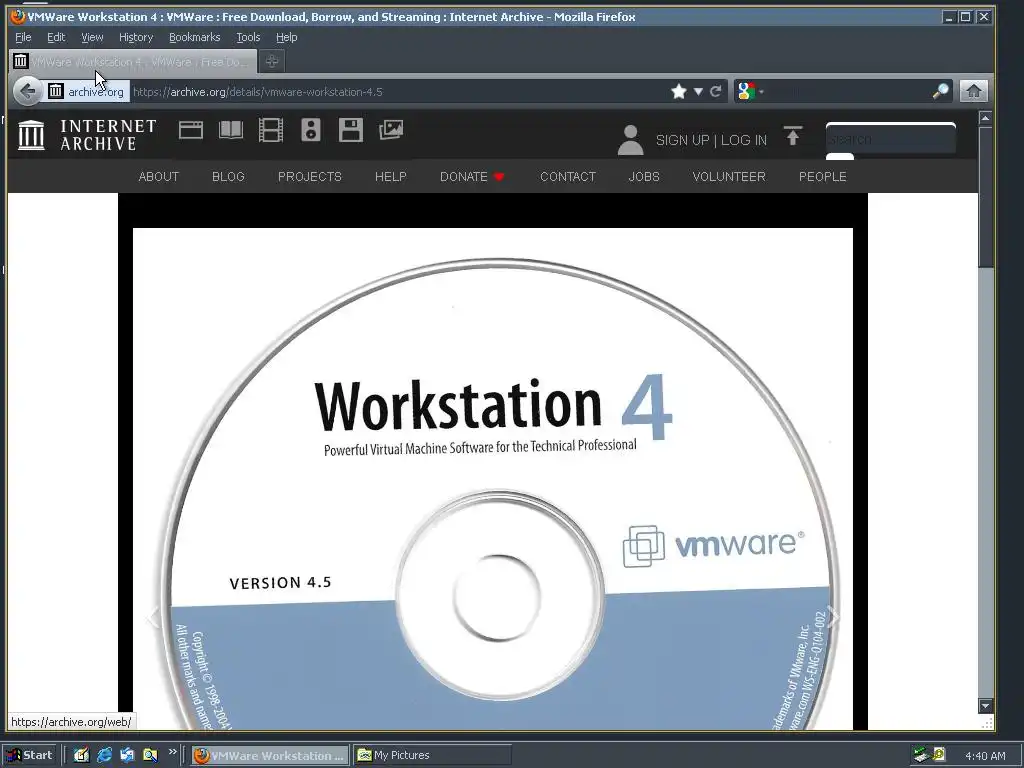The width and height of the screenshot is (1024, 768).
Task: Open the VOLUNTEER link
Action: coord(729,177)
